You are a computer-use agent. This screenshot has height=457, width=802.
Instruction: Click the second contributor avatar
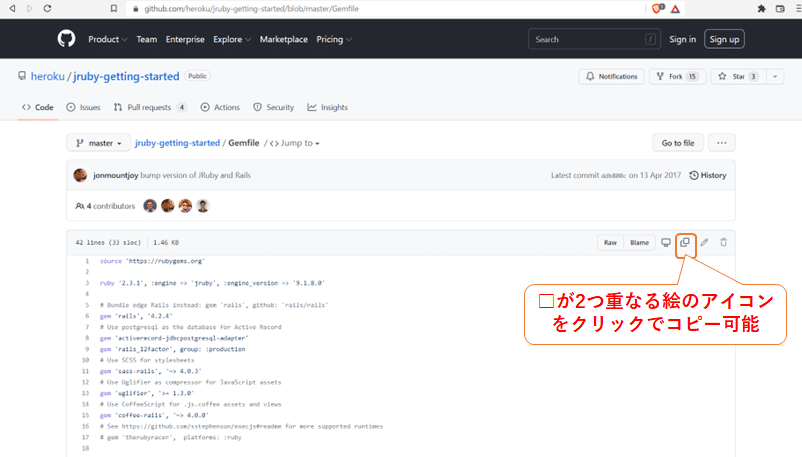pyautogui.click(x=168, y=206)
